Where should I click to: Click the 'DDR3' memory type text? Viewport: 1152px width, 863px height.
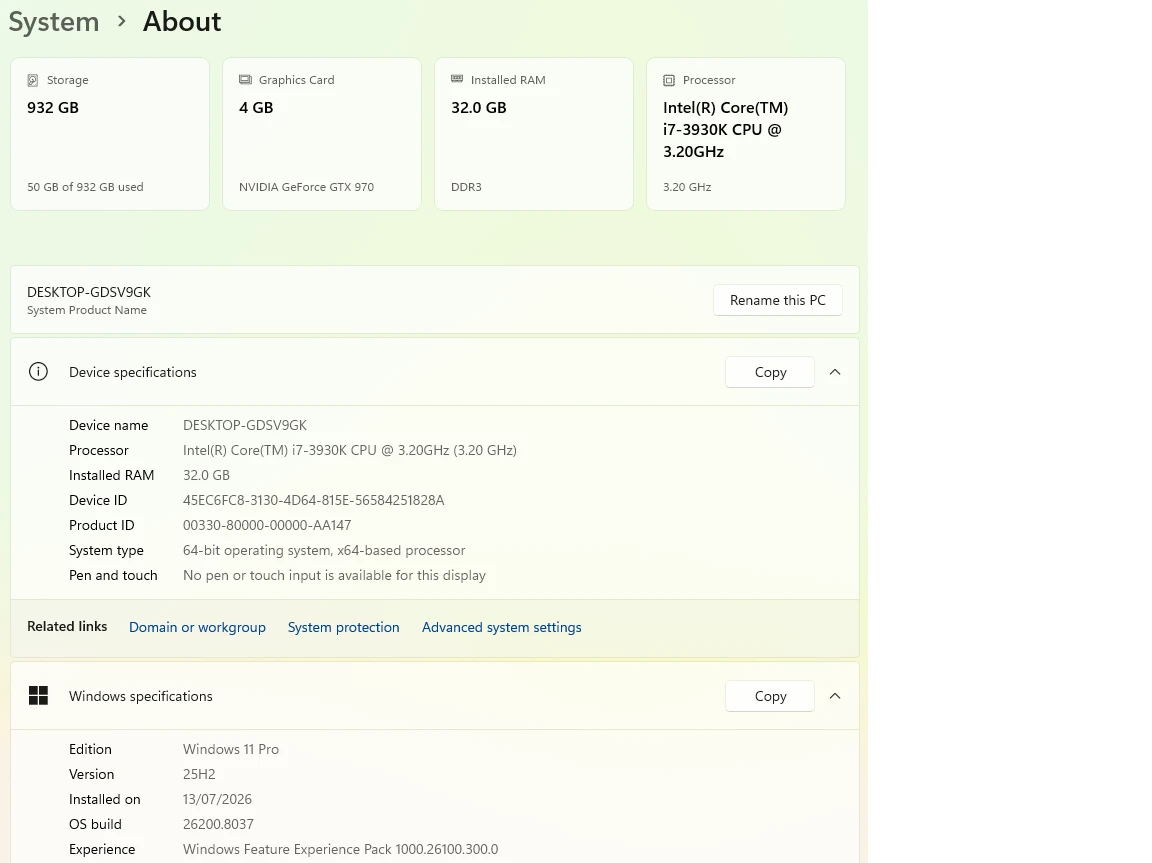pyautogui.click(x=467, y=187)
